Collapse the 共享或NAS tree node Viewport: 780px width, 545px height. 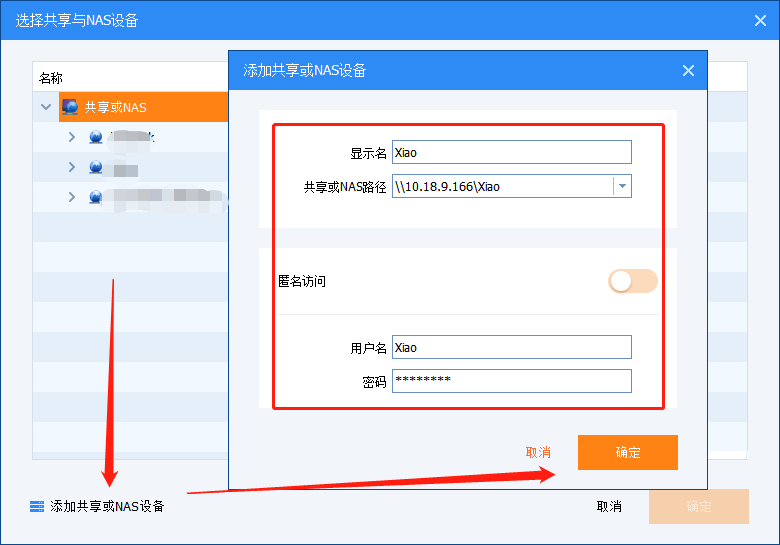point(46,107)
